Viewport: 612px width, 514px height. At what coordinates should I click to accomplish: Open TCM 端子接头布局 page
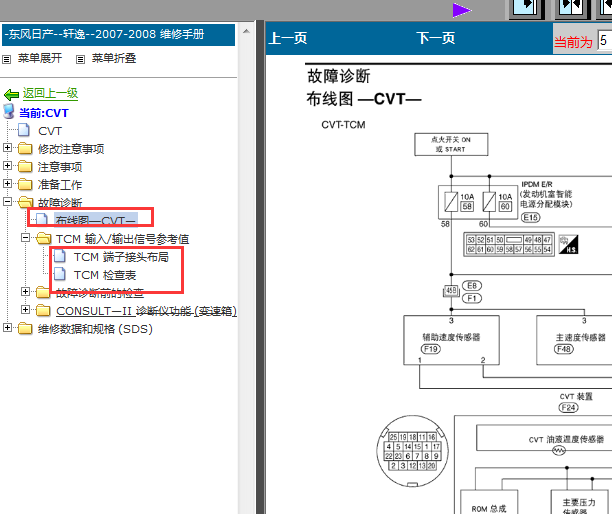[121, 257]
